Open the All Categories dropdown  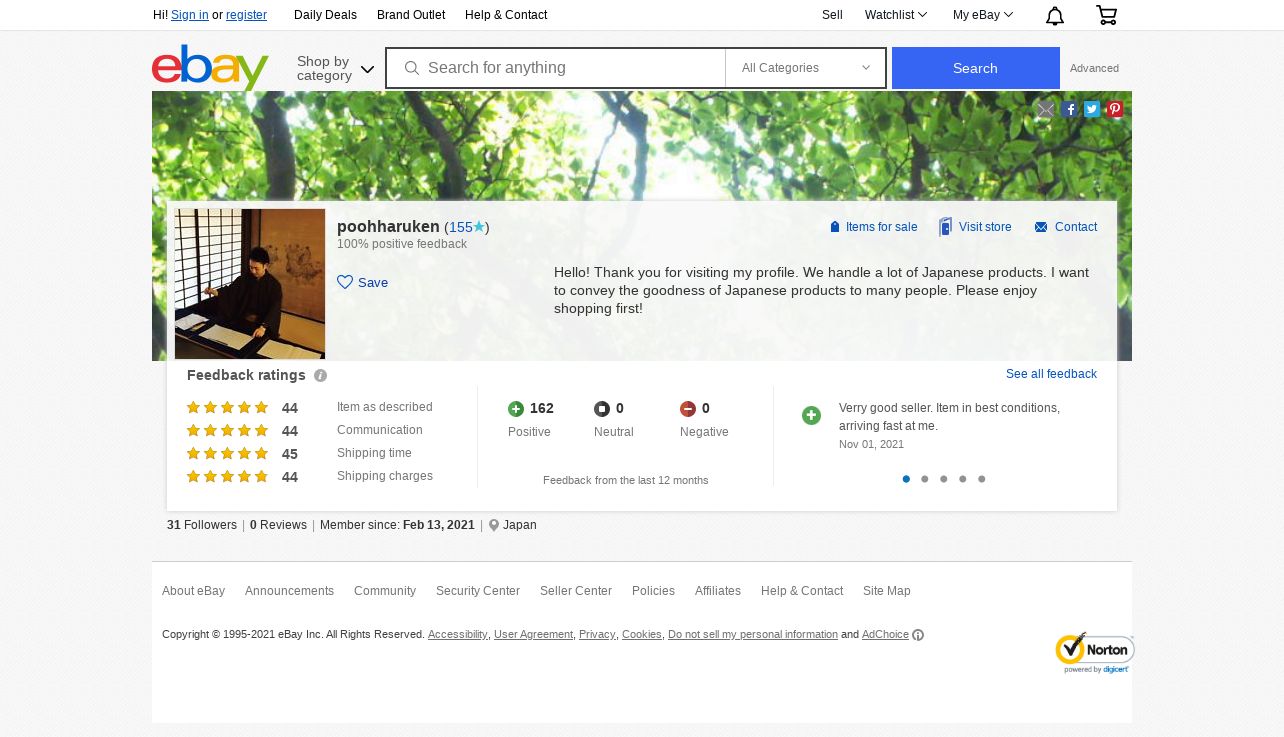coord(805,68)
